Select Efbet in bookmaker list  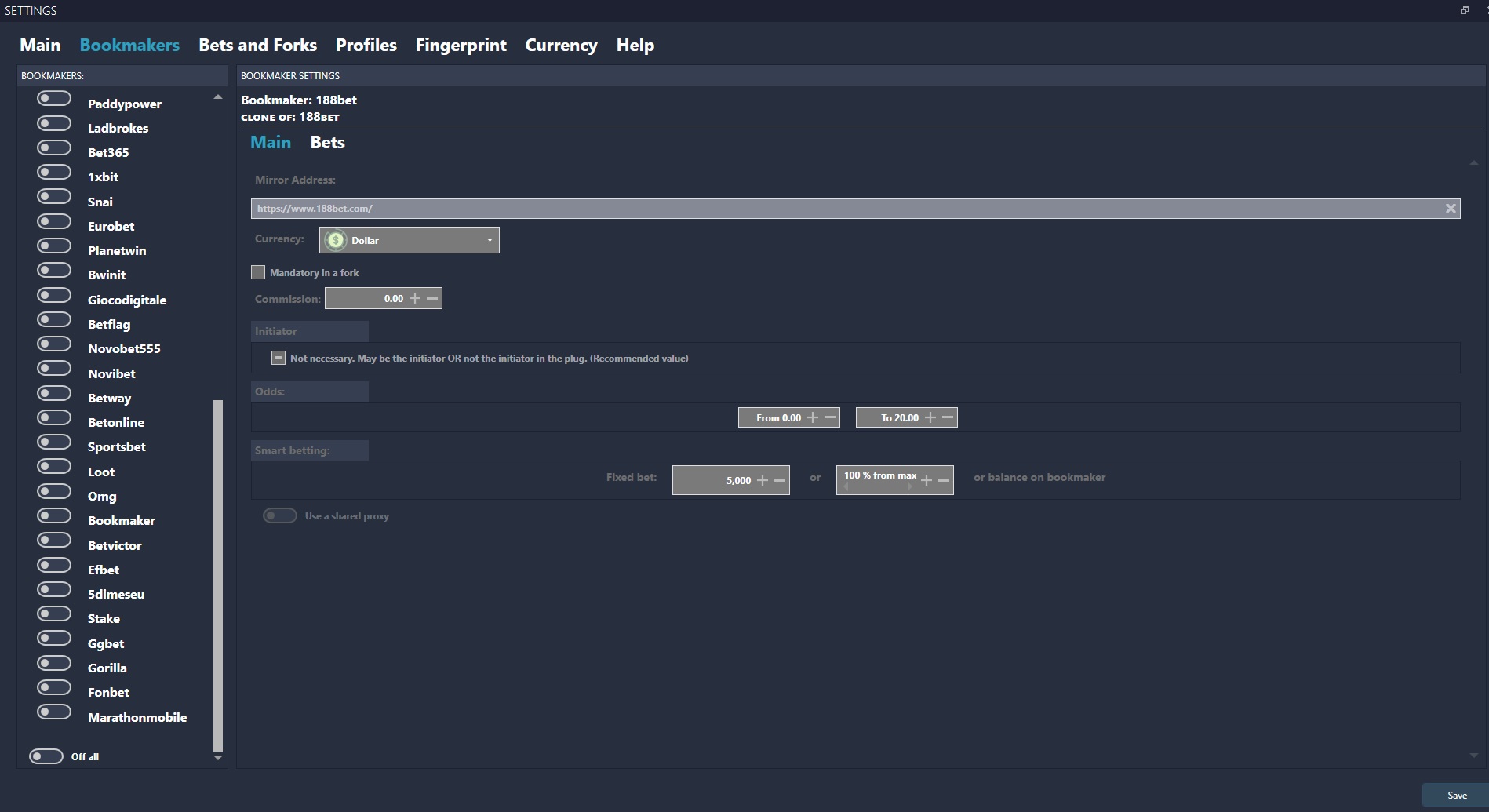tap(104, 570)
